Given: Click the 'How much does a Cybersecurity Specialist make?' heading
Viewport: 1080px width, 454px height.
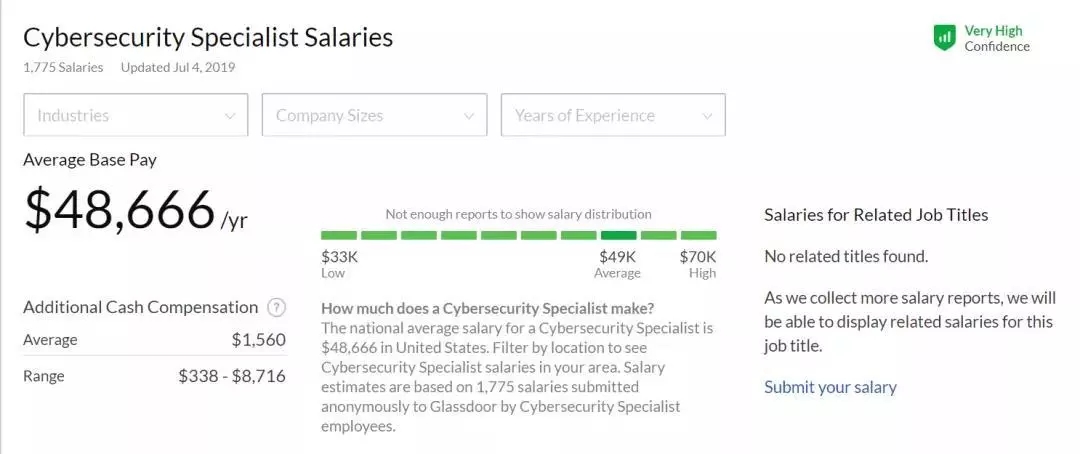Looking at the screenshot, I should [487, 308].
